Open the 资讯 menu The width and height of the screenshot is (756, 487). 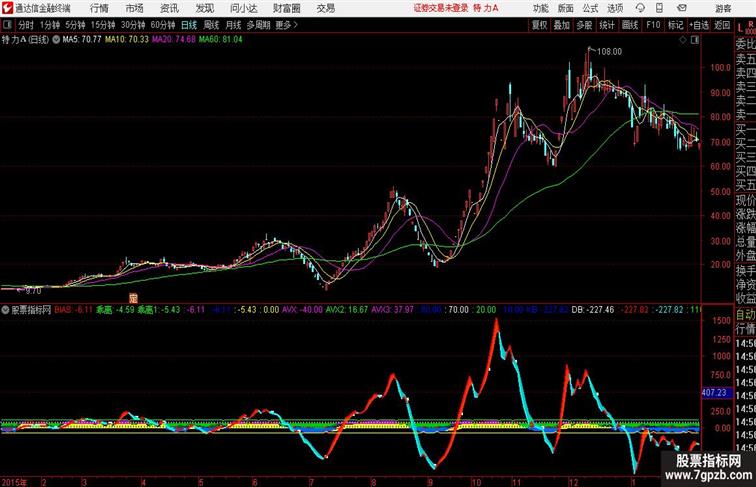point(169,8)
